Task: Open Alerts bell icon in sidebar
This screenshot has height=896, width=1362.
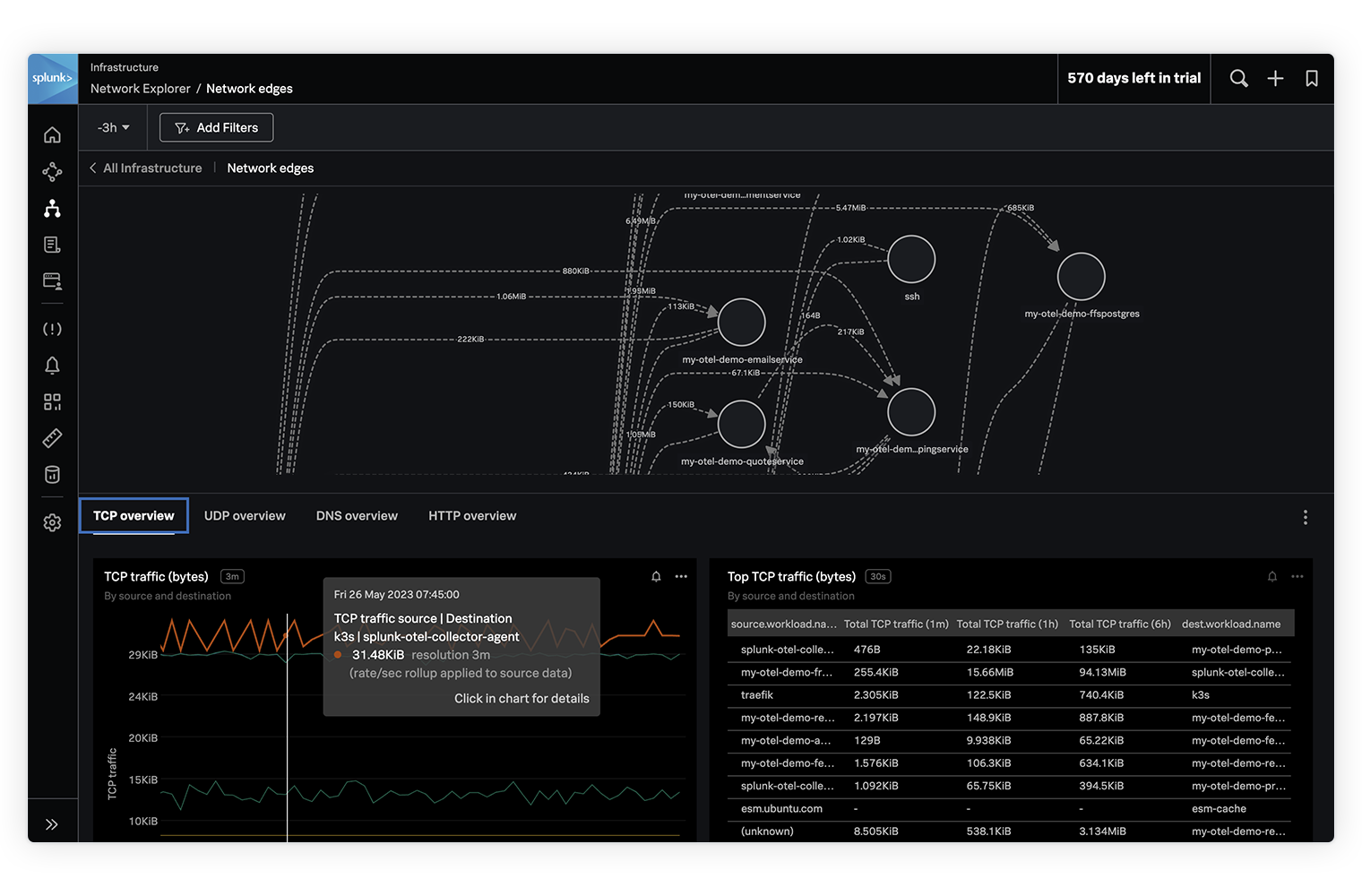Action: [x=52, y=366]
